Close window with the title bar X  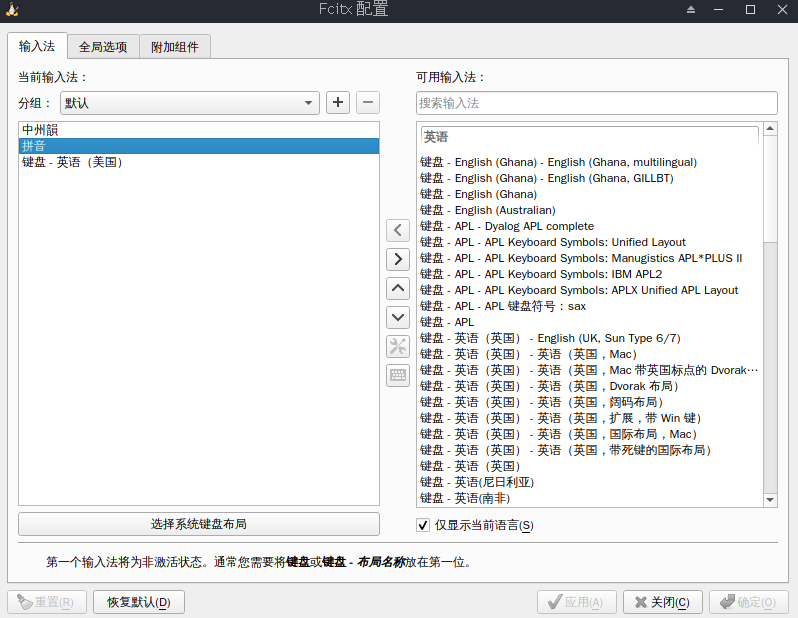tap(782, 10)
